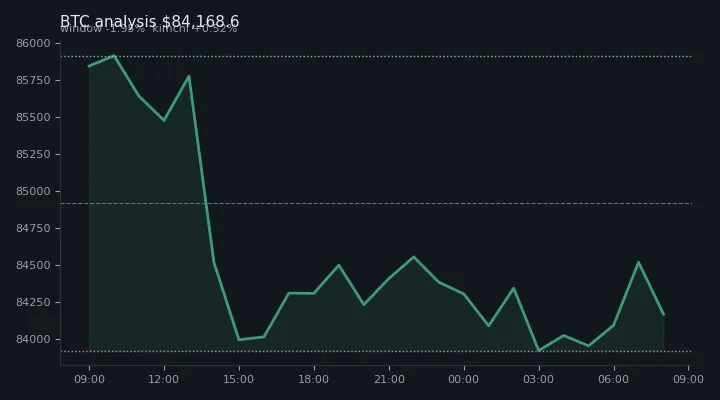Click the 86000 price axis label
Image resolution: width=720 pixels, height=400 pixels.
pos(33,43)
